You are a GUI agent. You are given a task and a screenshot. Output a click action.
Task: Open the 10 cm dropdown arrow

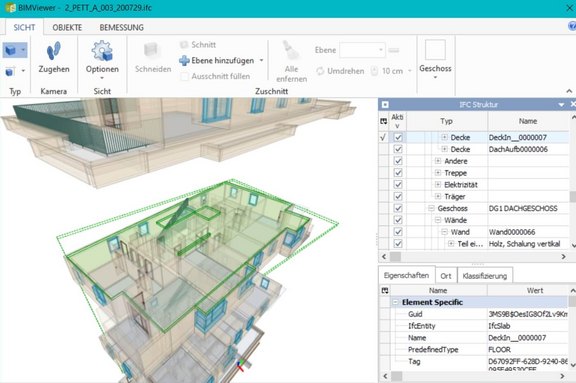coord(410,71)
